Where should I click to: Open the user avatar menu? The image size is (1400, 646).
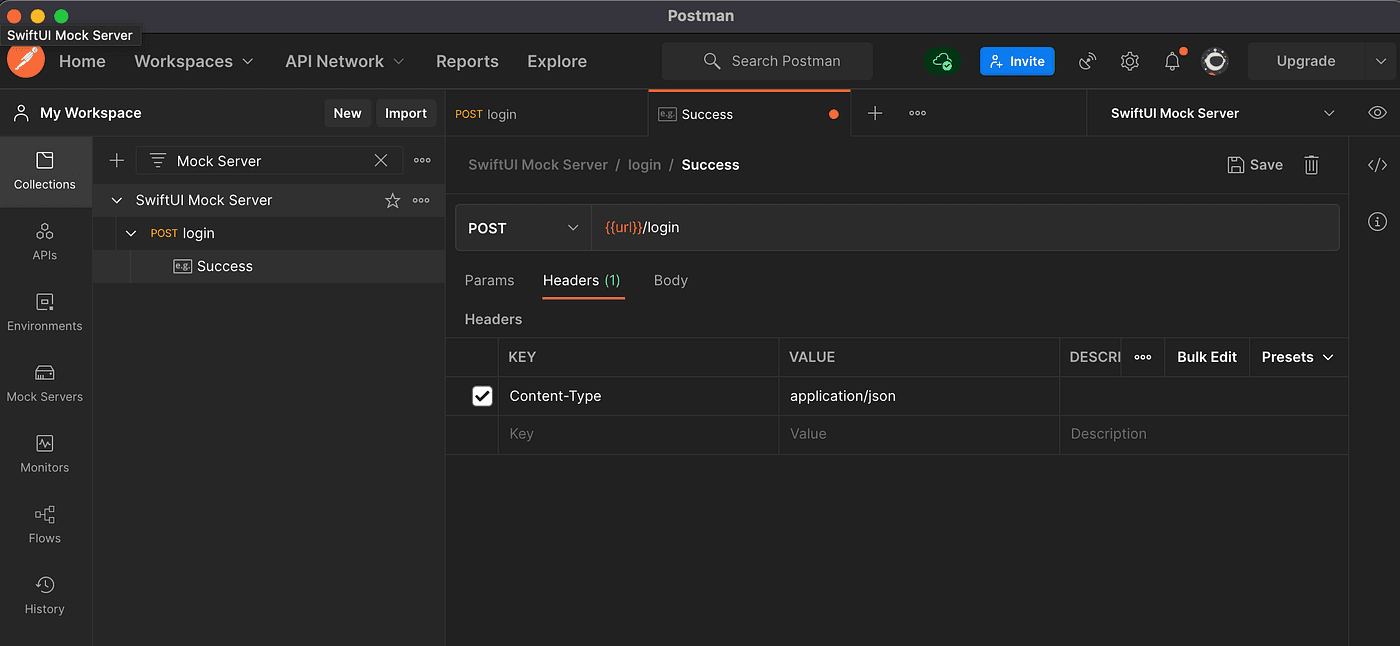pos(1215,62)
